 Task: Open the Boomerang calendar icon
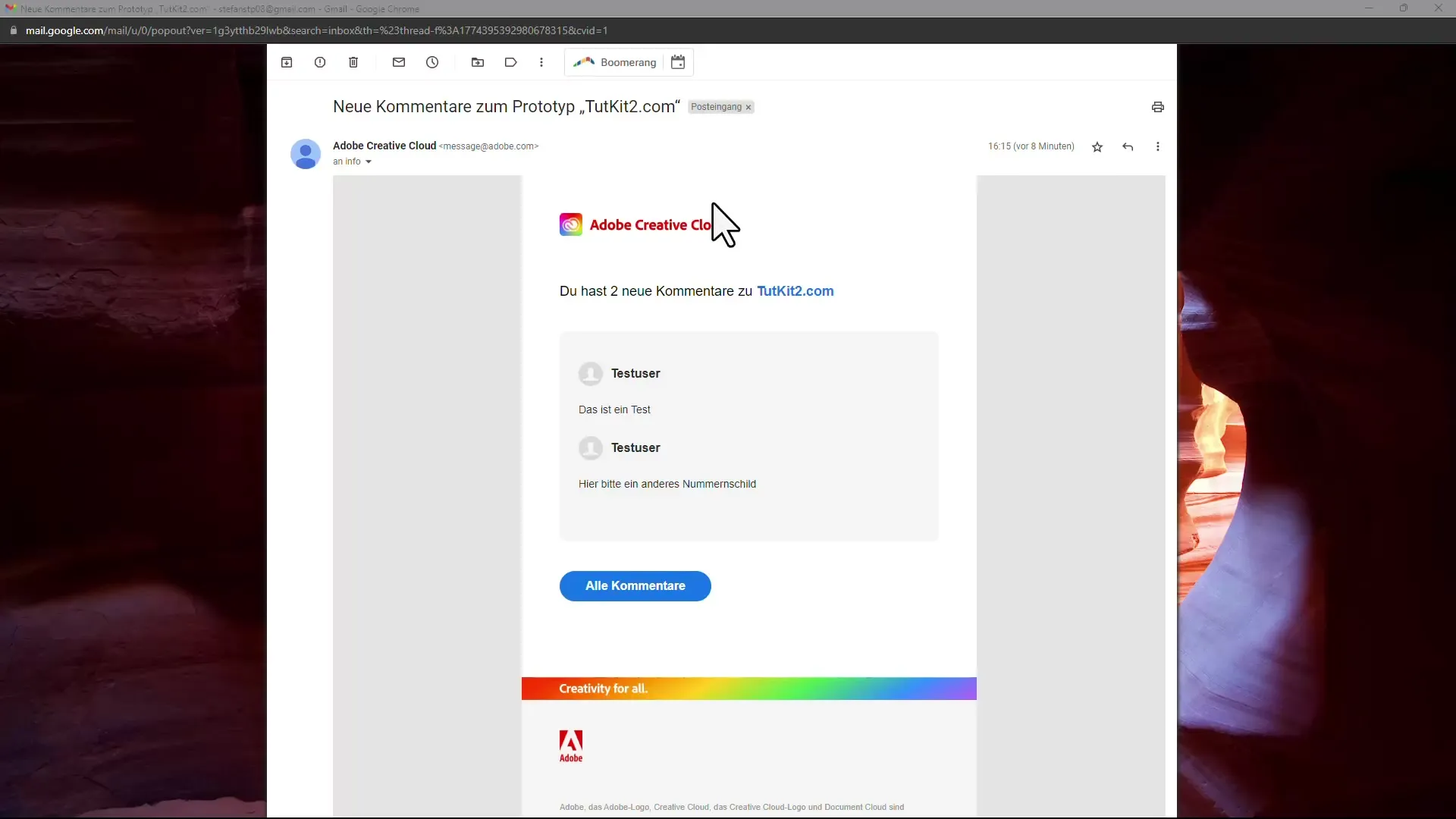point(678,62)
